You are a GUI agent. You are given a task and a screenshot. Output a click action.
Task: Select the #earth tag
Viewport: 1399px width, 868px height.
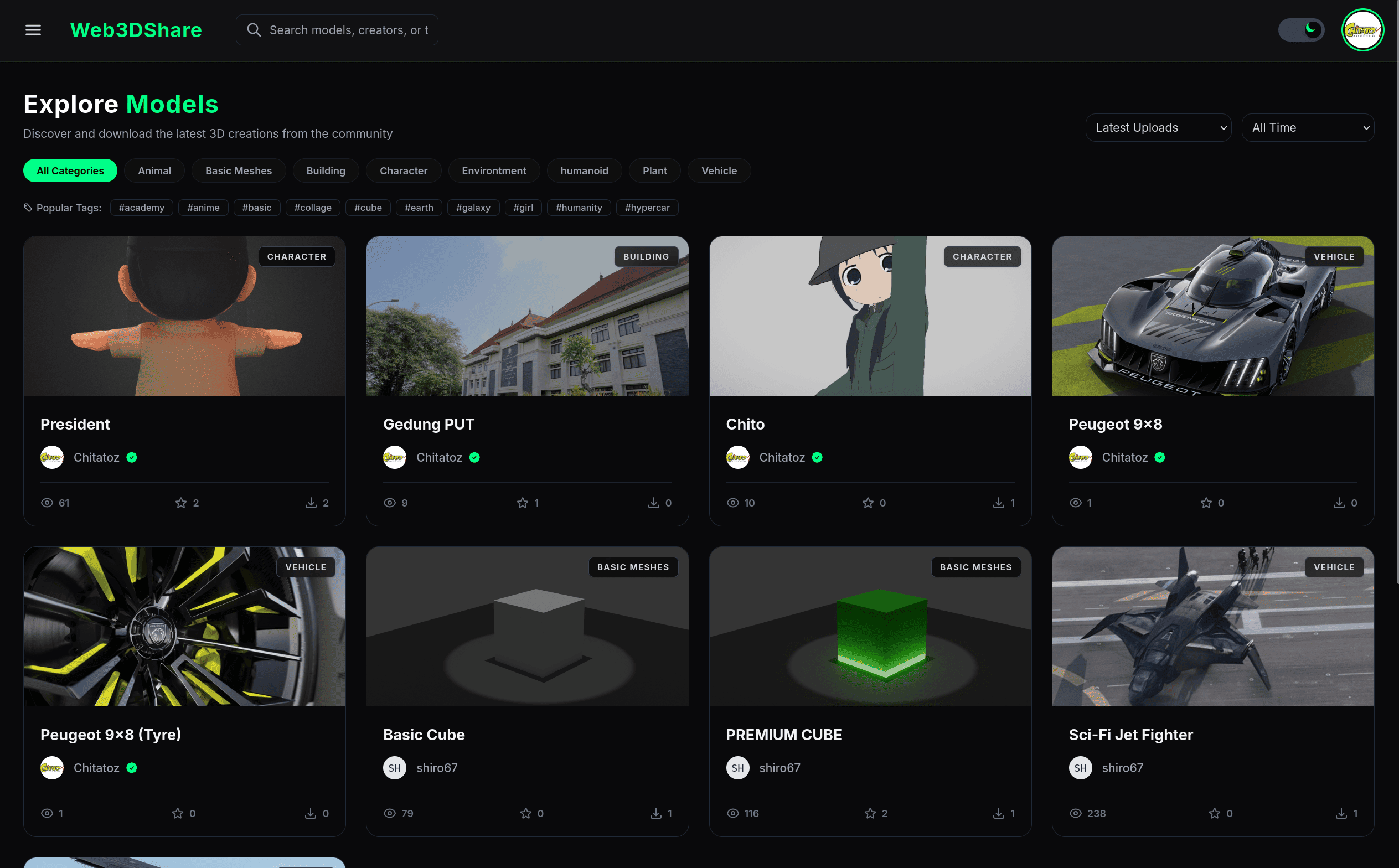click(x=419, y=207)
